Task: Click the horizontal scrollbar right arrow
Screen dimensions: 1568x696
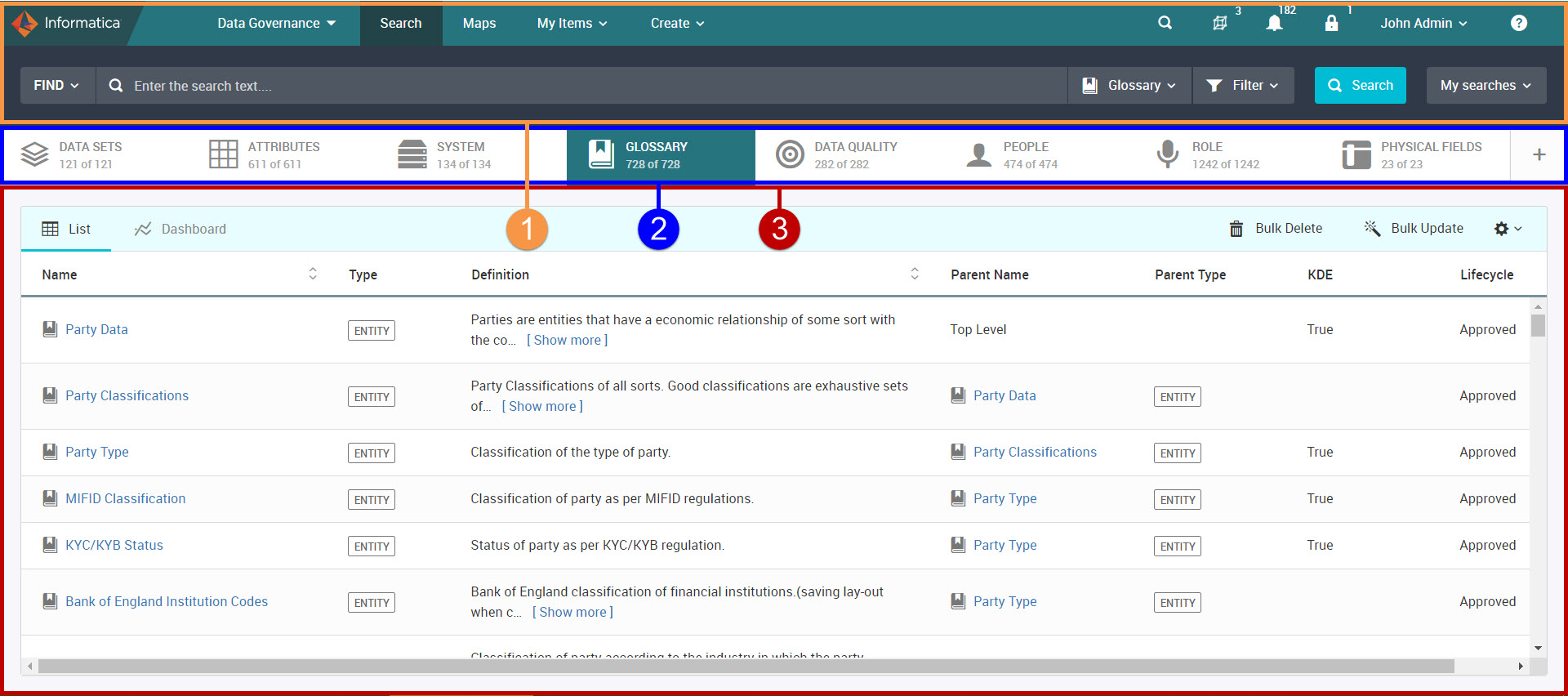Action: click(1521, 667)
